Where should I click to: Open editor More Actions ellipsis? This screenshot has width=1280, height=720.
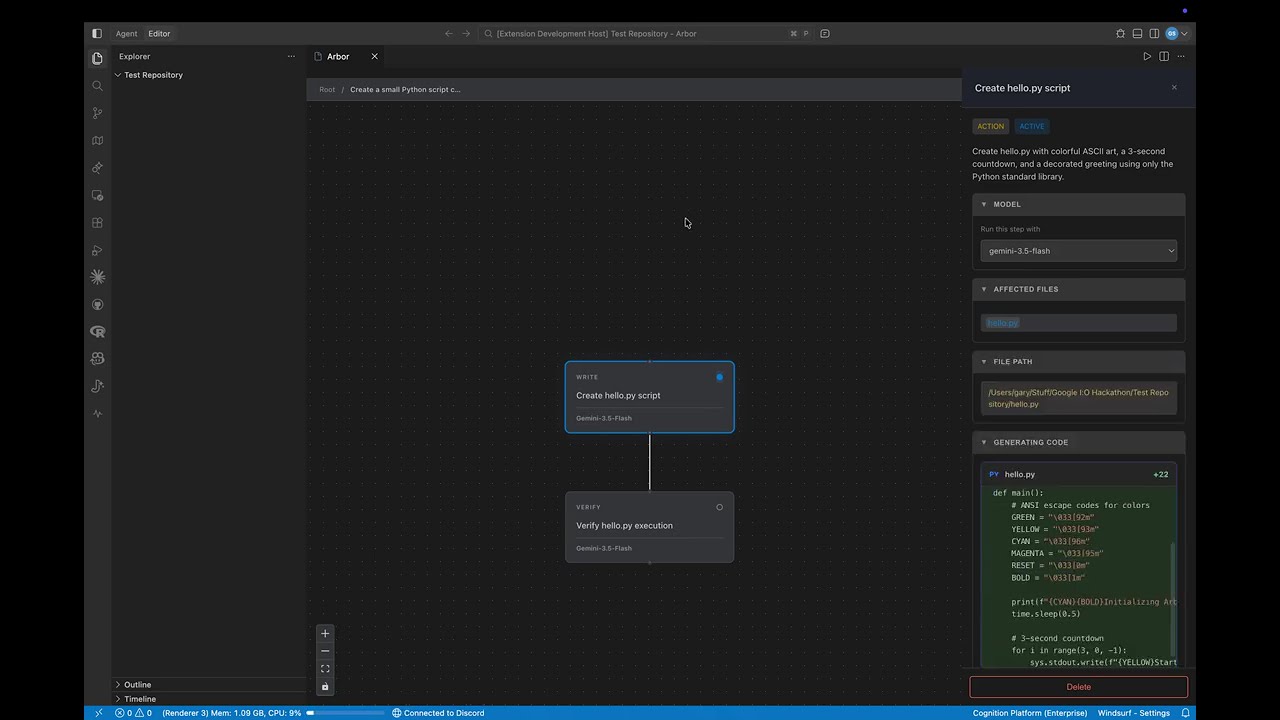point(1180,56)
